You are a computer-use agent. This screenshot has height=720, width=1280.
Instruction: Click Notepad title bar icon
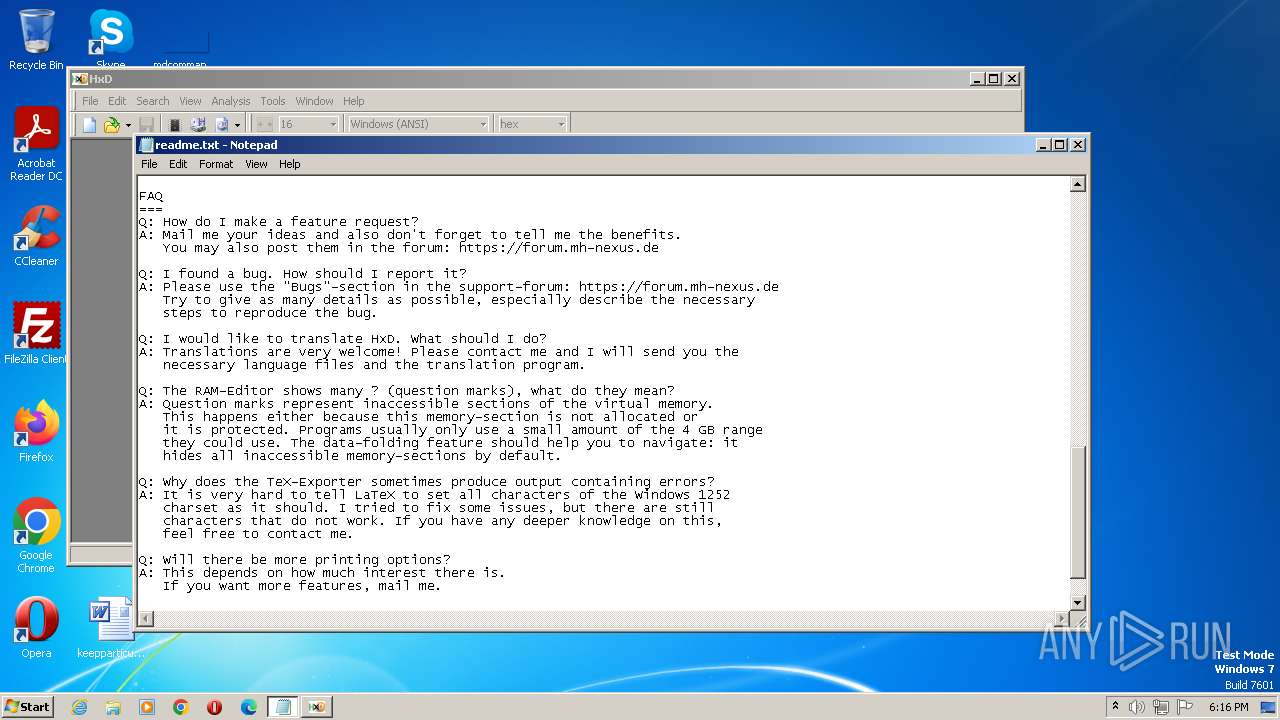click(147, 145)
